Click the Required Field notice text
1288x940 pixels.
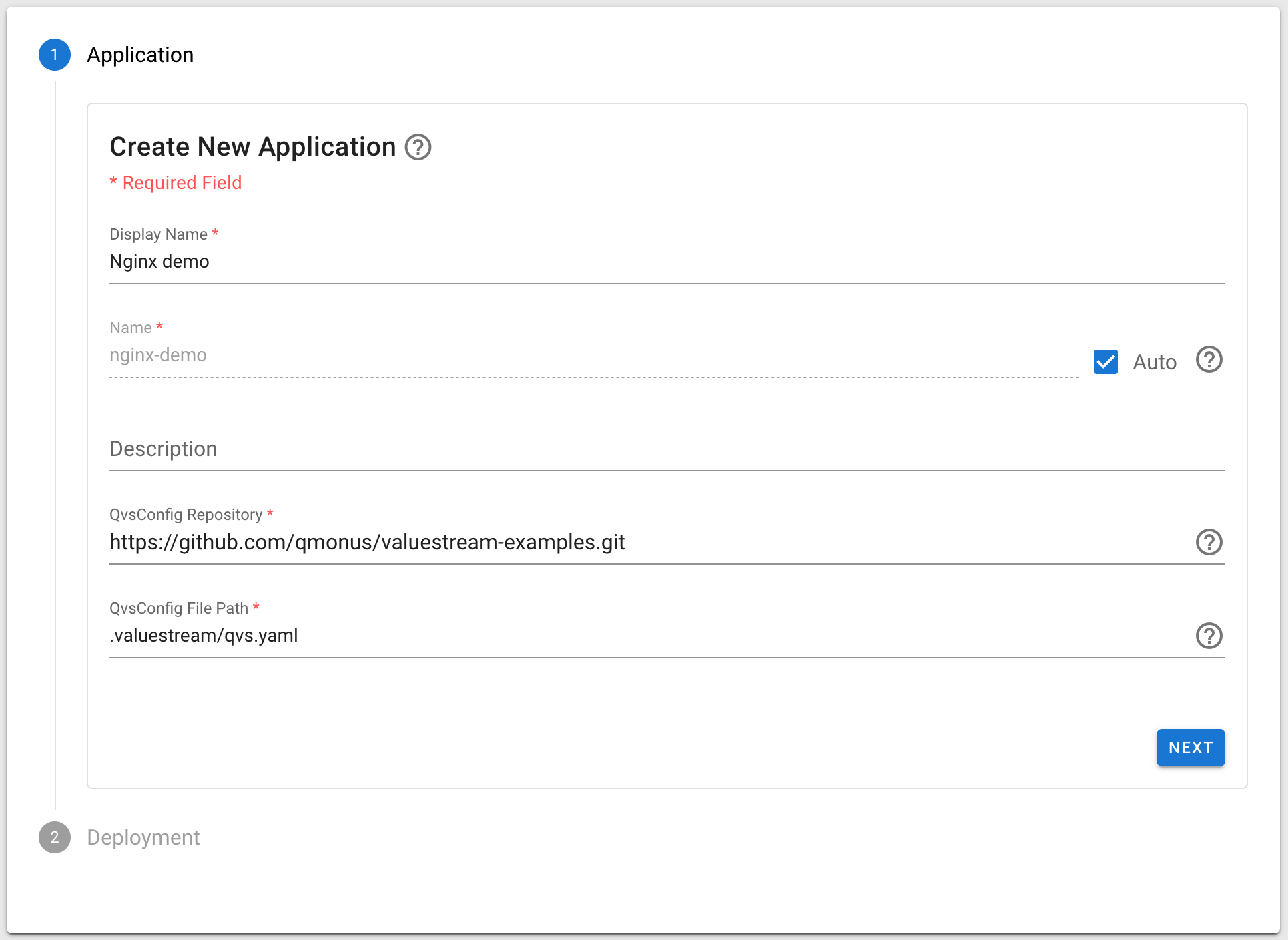click(x=176, y=183)
